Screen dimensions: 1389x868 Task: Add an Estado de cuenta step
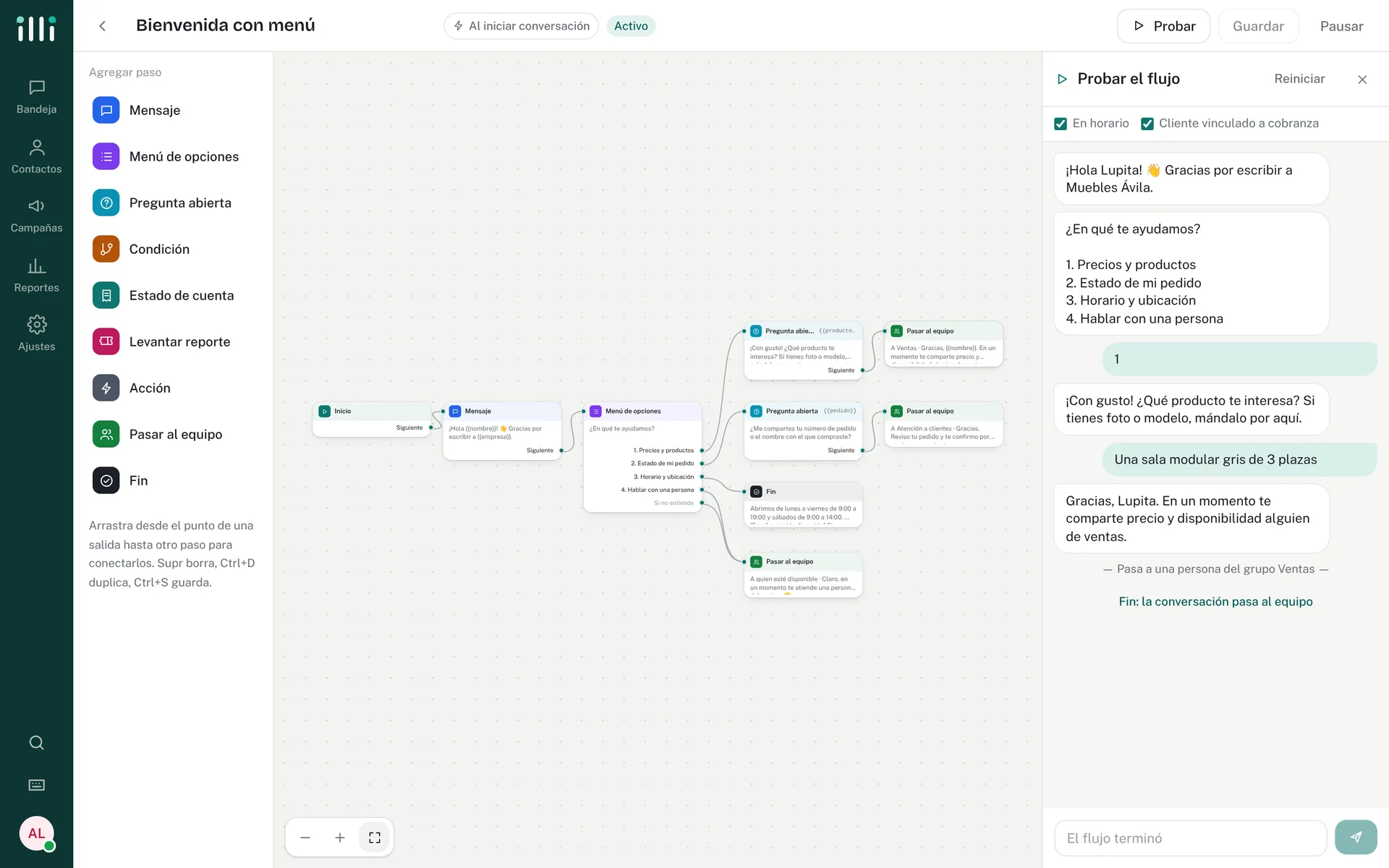pos(174,295)
